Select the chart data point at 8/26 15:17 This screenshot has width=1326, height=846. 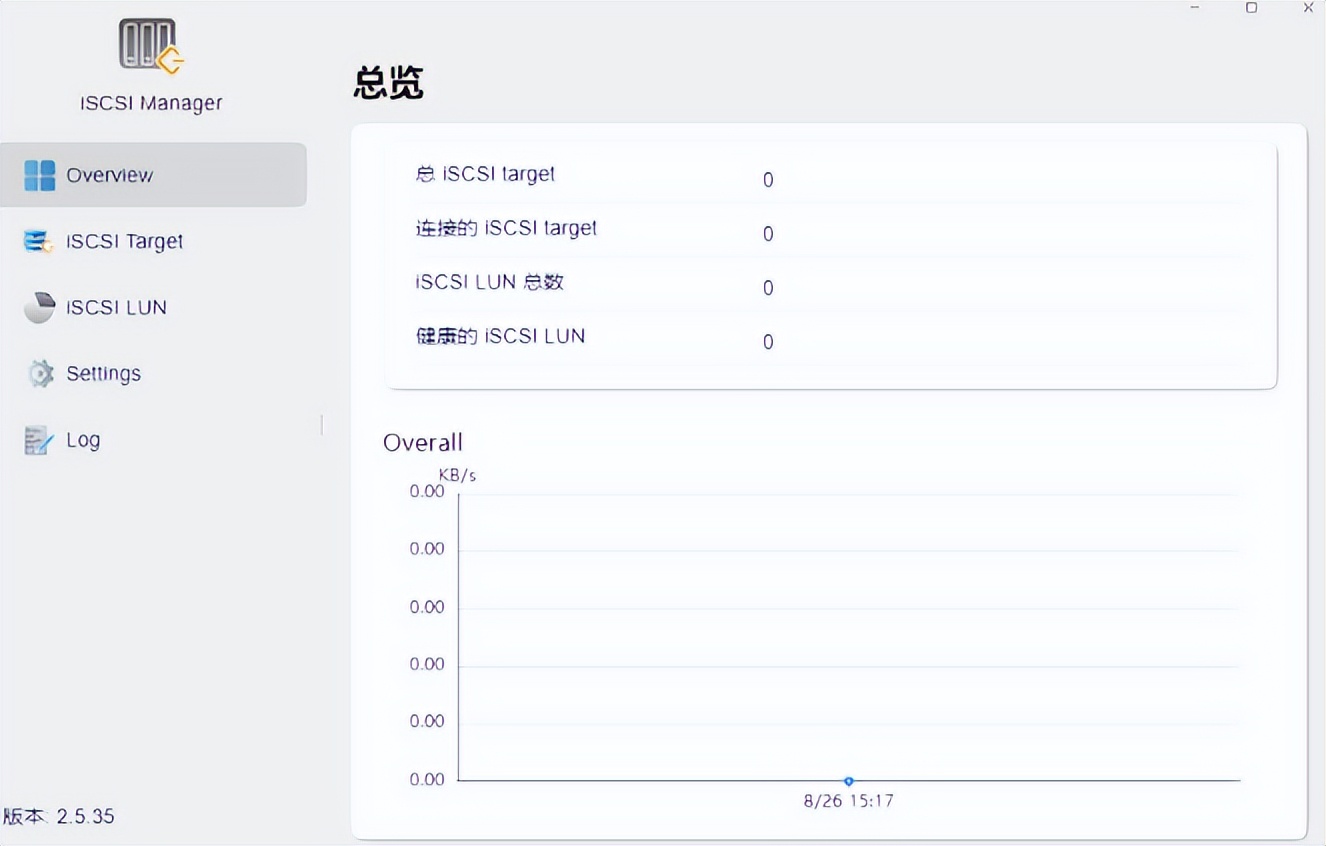click(x=848, y=781)
